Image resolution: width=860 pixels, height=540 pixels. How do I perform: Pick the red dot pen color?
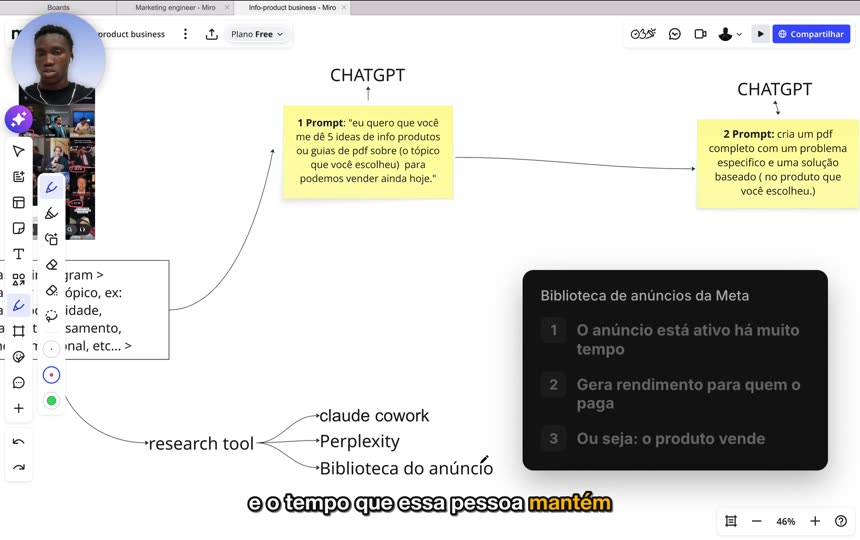[x=52, y=375]
